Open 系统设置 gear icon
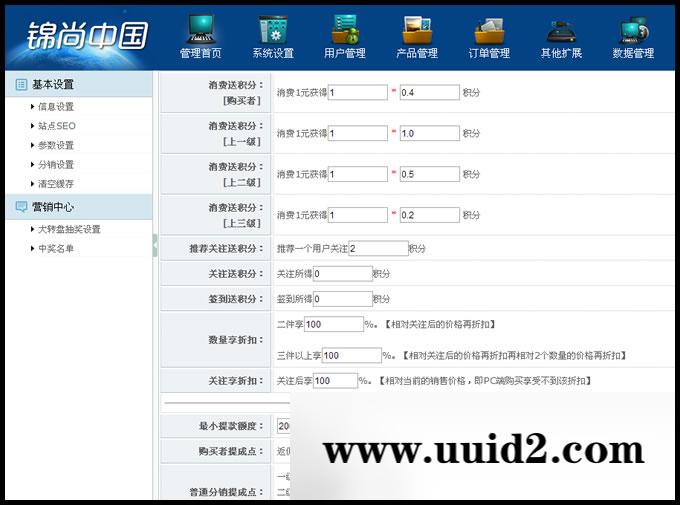 [273, 30]
